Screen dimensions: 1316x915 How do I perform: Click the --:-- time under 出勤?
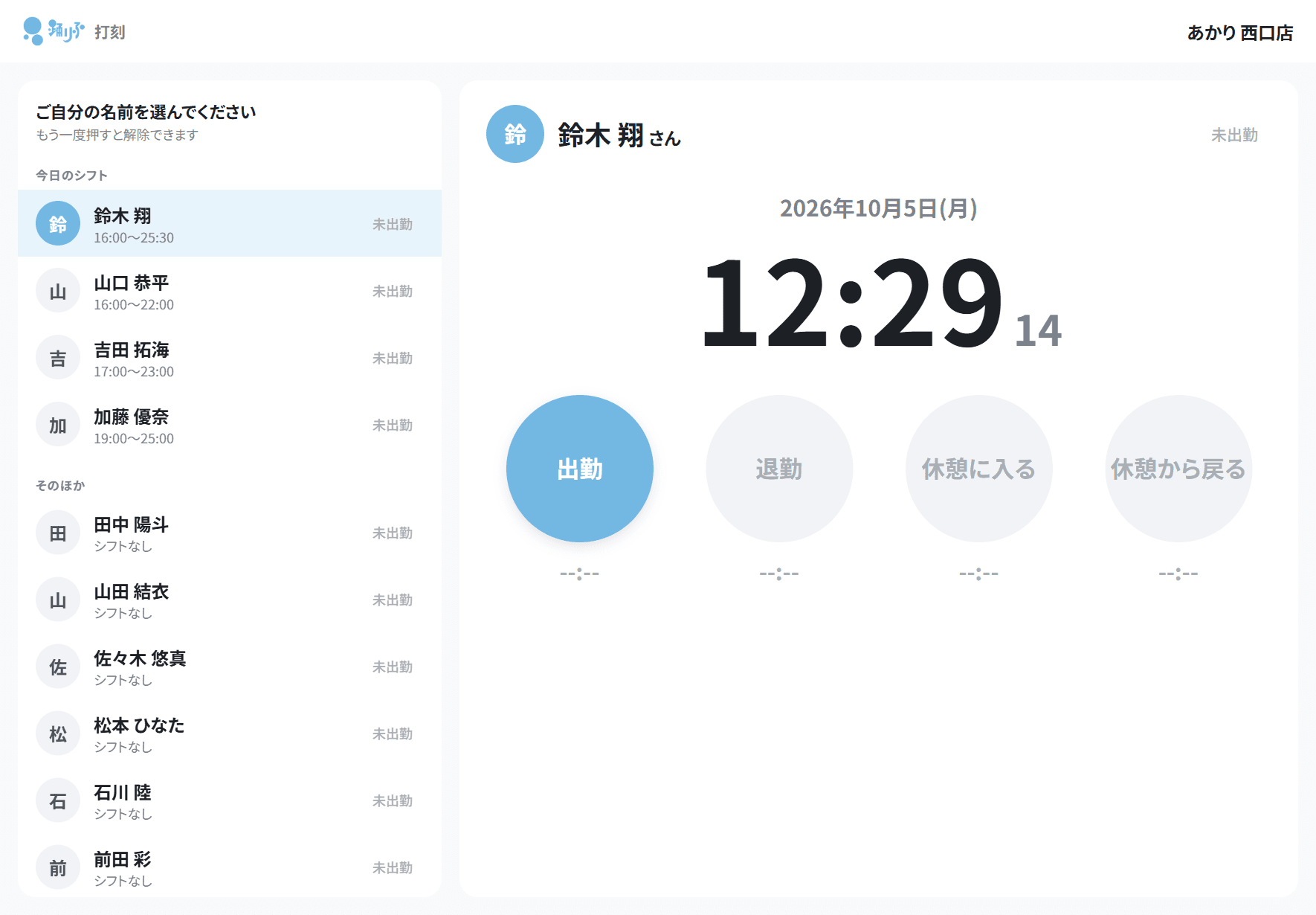580,573
